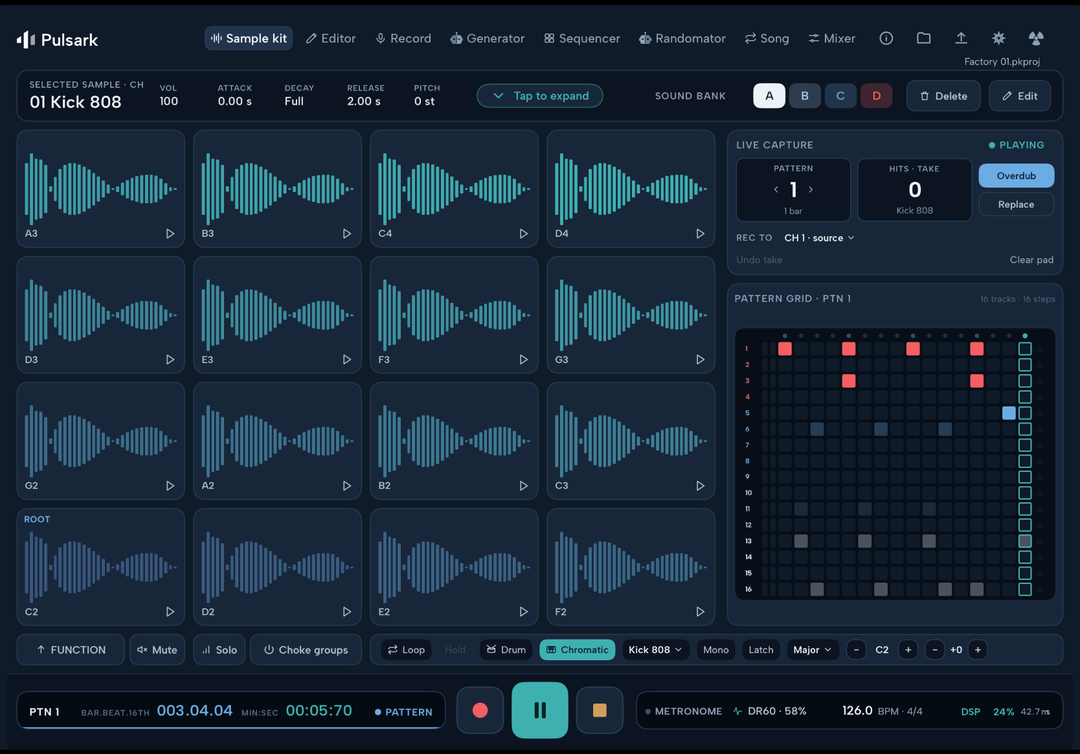Image resolution: width=1080 pixels, height=754 pixels.
Task: Toggle Mono mode
Action: [x=716, y=649]
